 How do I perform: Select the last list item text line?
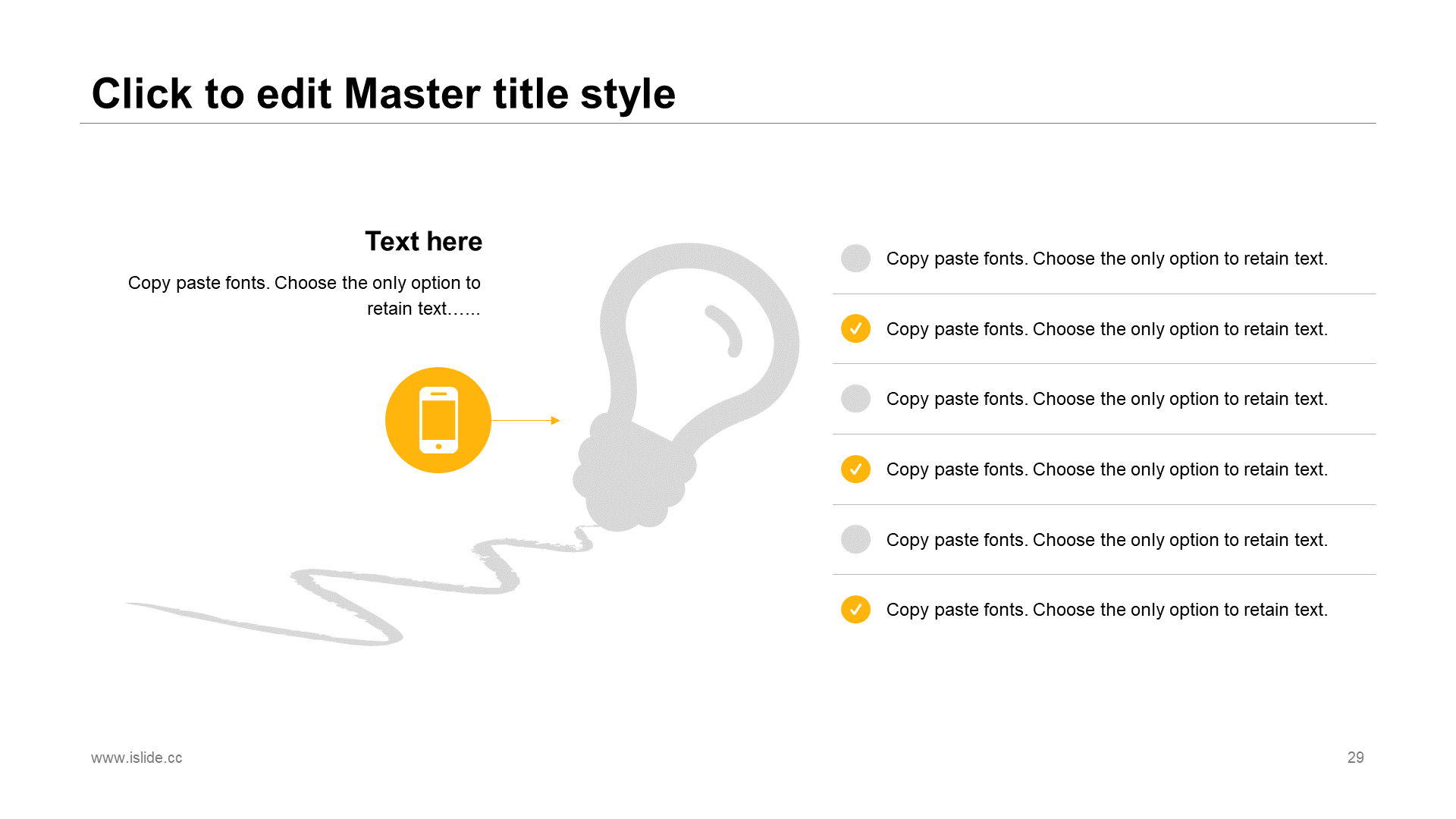[x=1106, y=610]
